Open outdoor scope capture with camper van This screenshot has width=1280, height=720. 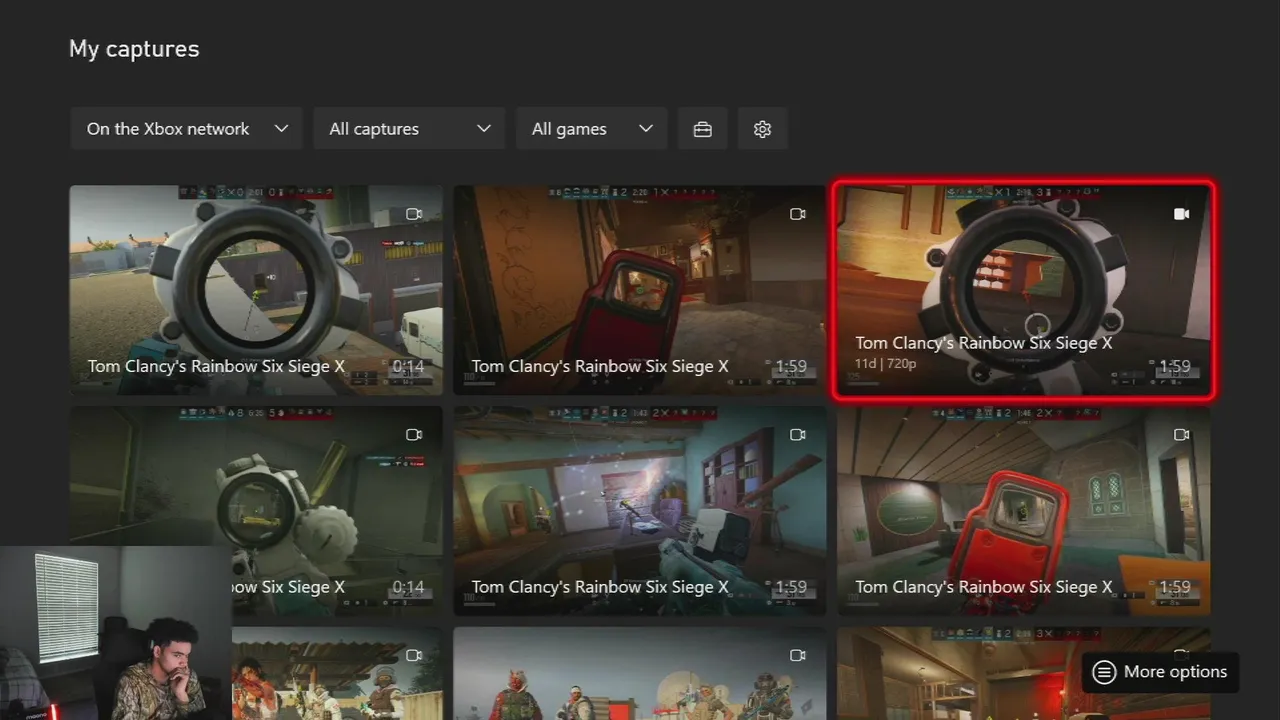(x=256, y=290)
